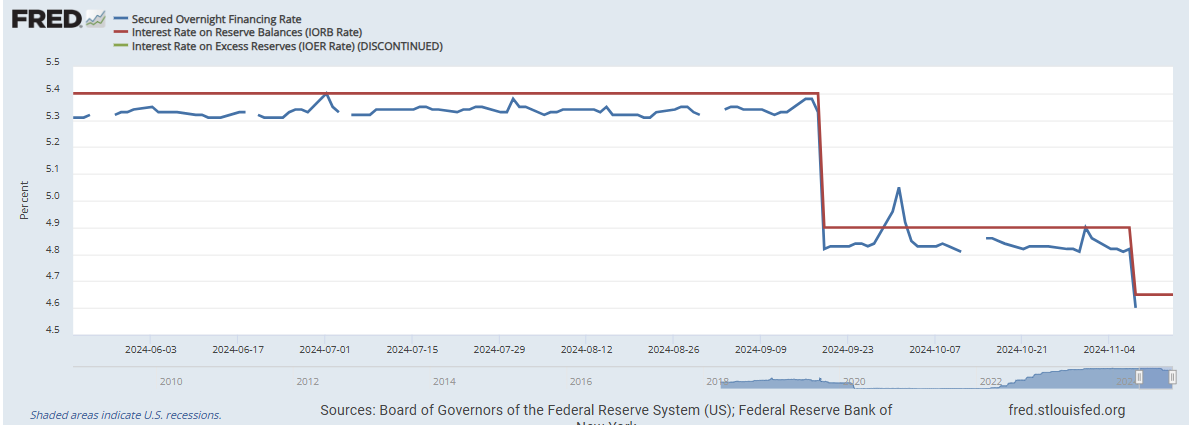Click the 2024-07-01 x-axis date label

click(x=325, y=350)
